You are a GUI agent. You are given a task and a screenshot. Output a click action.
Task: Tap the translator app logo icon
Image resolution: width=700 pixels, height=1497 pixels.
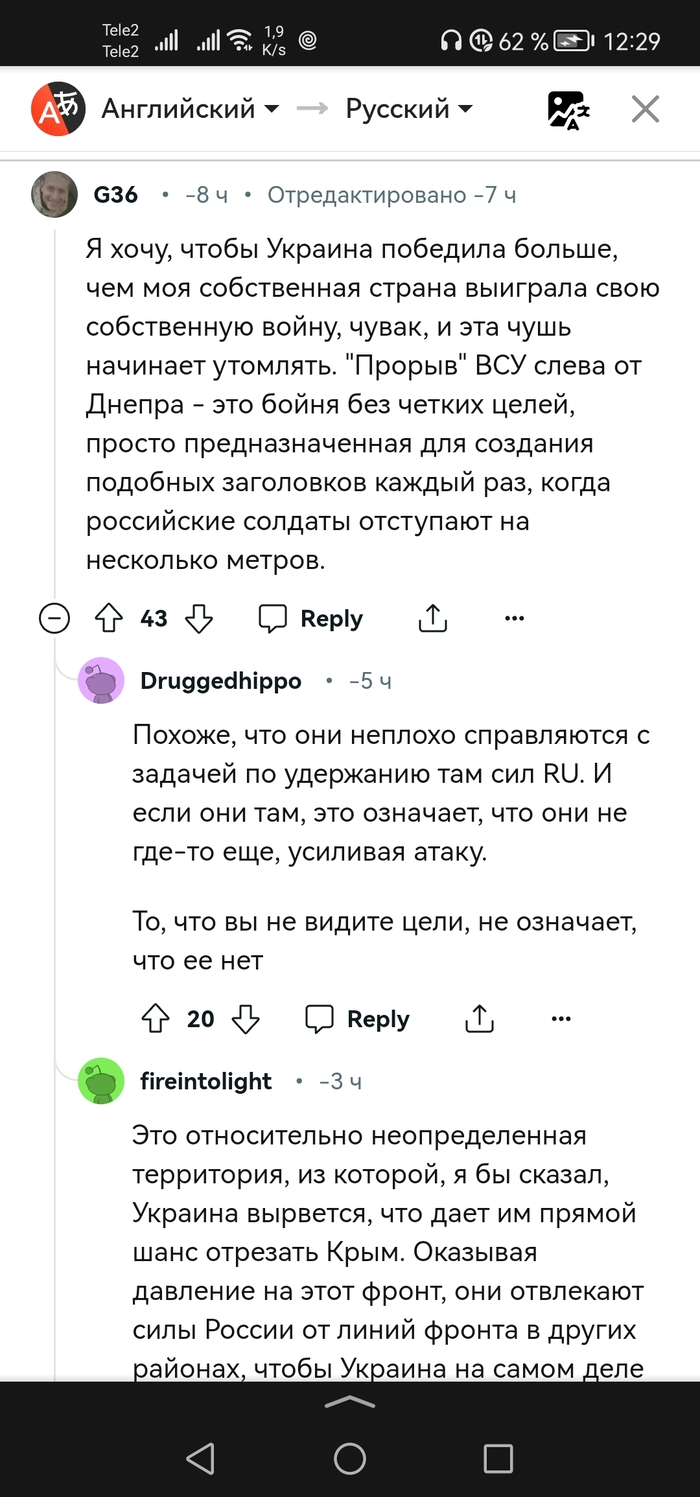click(x=55, y=109)
